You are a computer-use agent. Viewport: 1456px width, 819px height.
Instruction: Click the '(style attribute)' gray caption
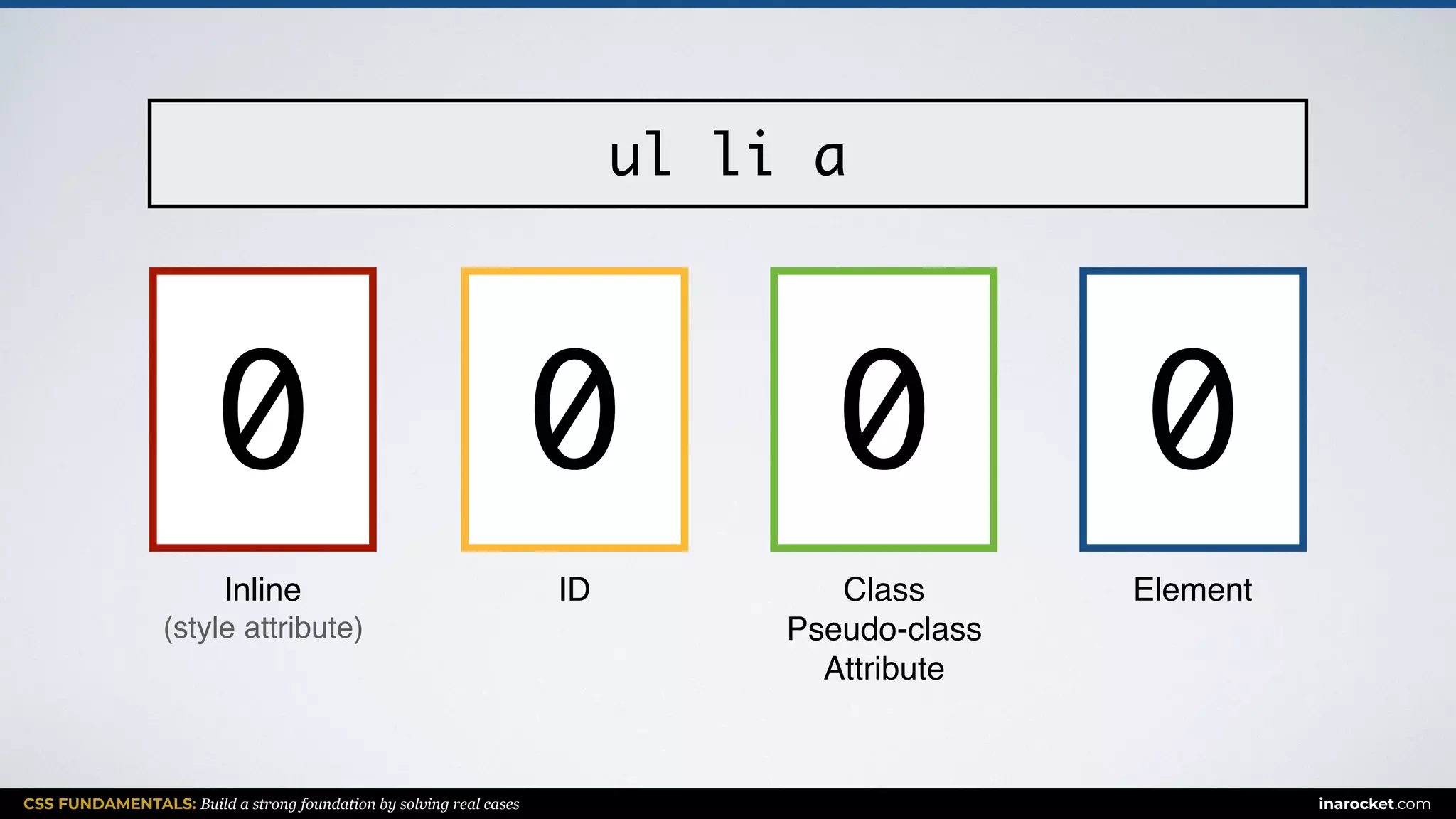coord(262,628)
